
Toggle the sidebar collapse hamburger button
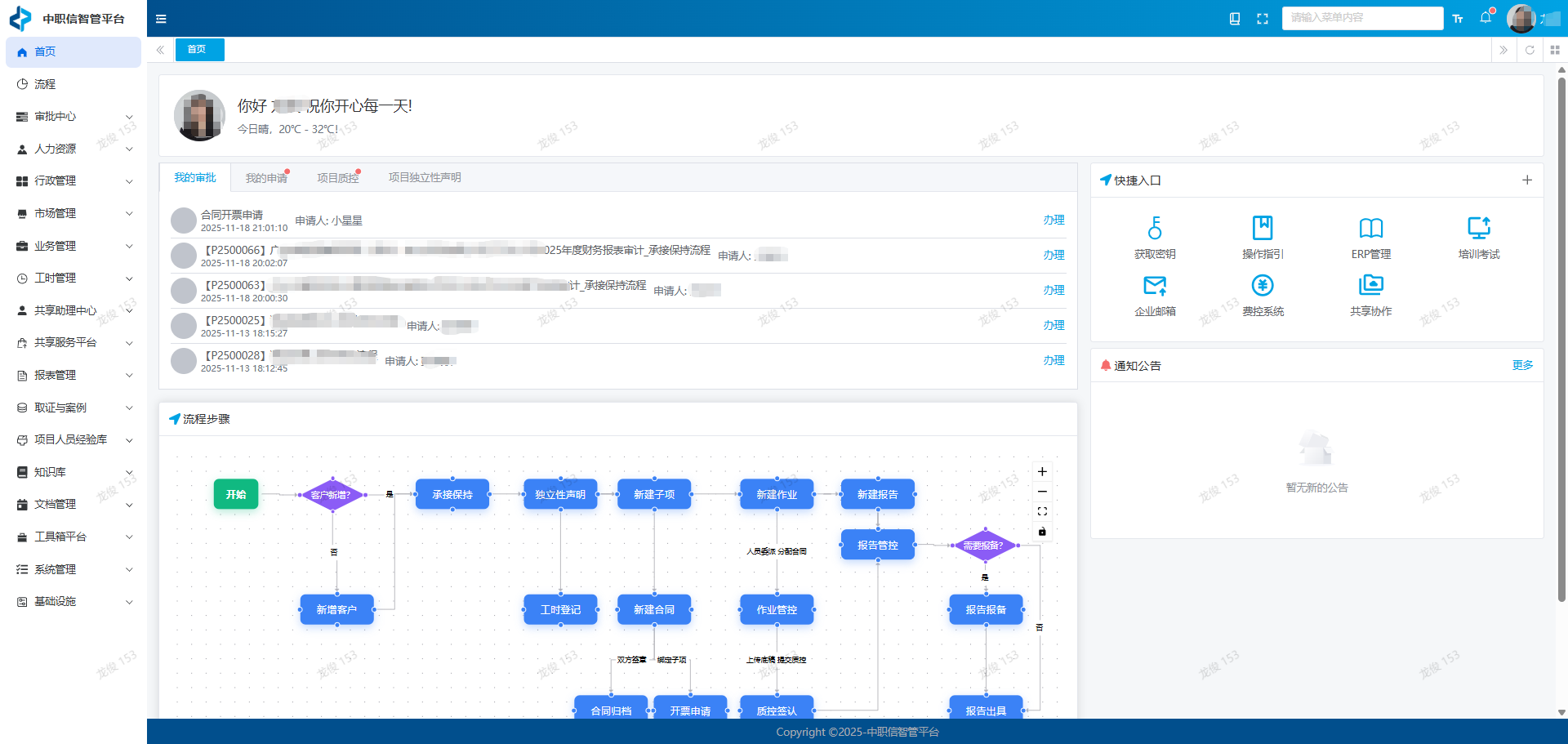click(x=161, y=19)
